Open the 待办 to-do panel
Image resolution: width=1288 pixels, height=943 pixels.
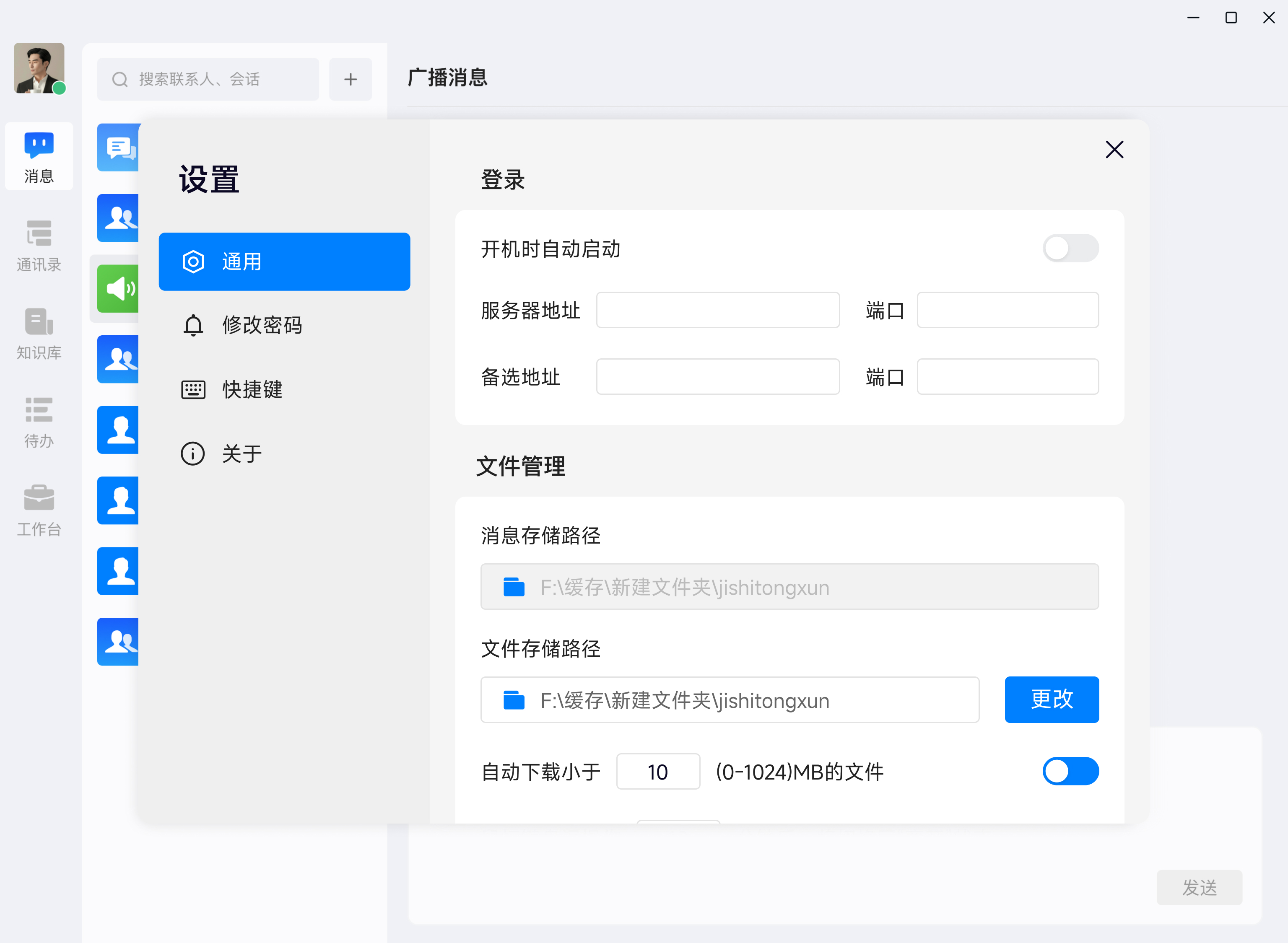38,422
